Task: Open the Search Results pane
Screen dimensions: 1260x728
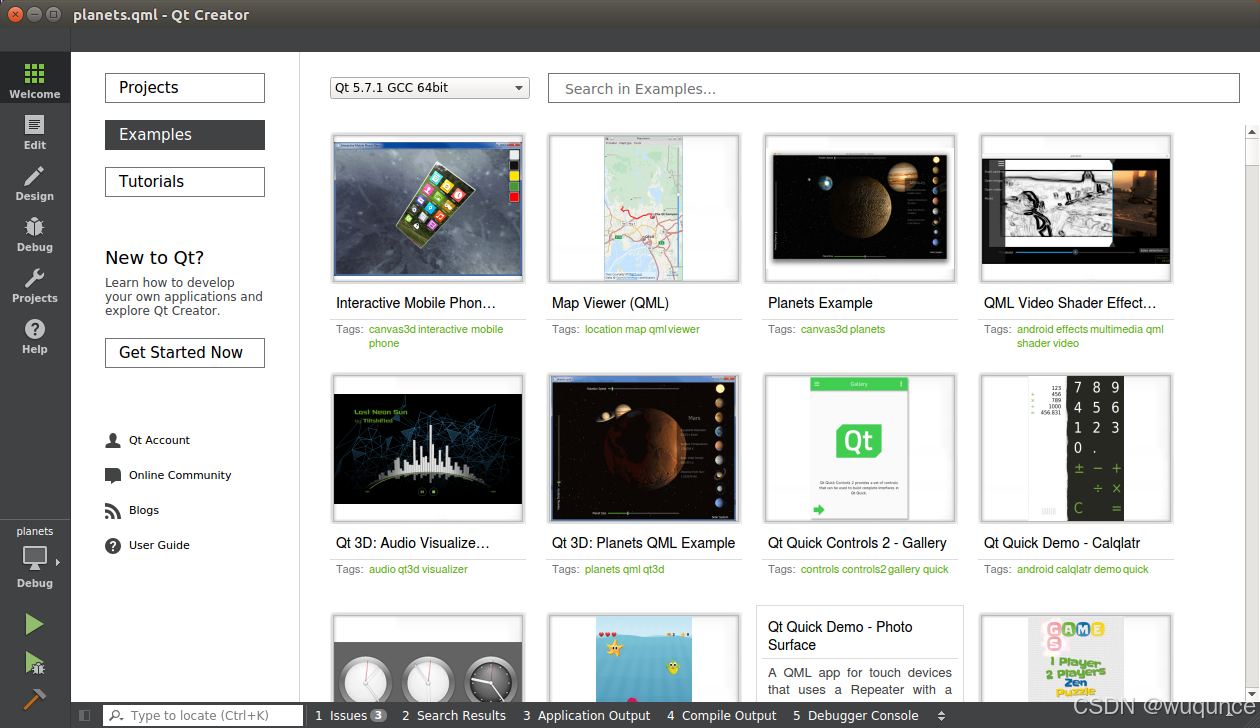Action: 454,715
